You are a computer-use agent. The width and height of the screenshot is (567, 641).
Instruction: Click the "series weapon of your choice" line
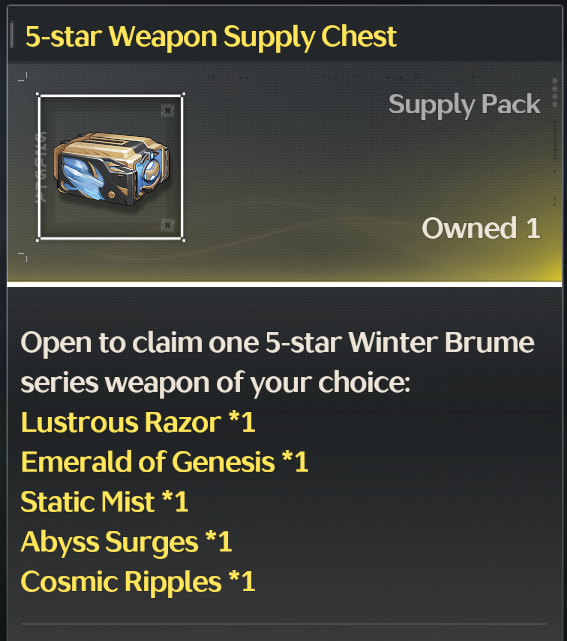(215, 383)
